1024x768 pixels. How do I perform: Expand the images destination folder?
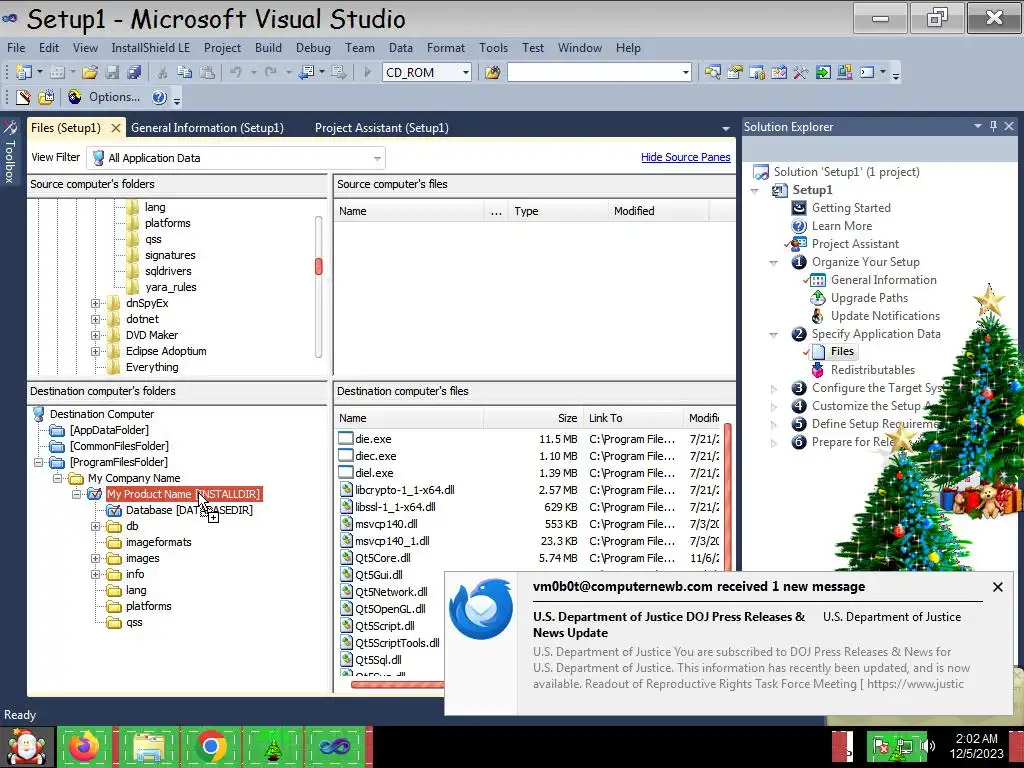[x=95, y=558]
